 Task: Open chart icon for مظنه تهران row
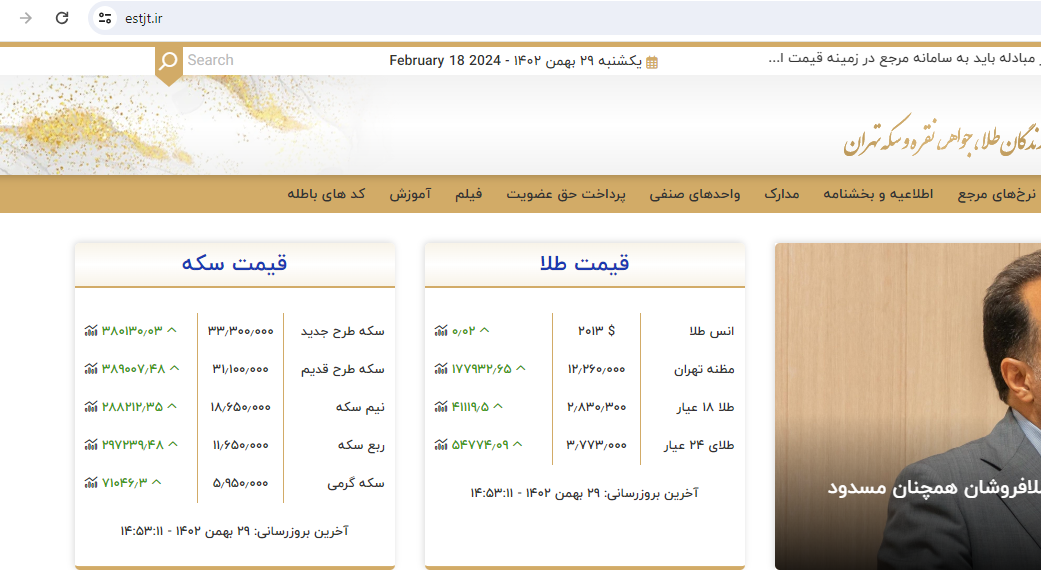tap(441, 369)
